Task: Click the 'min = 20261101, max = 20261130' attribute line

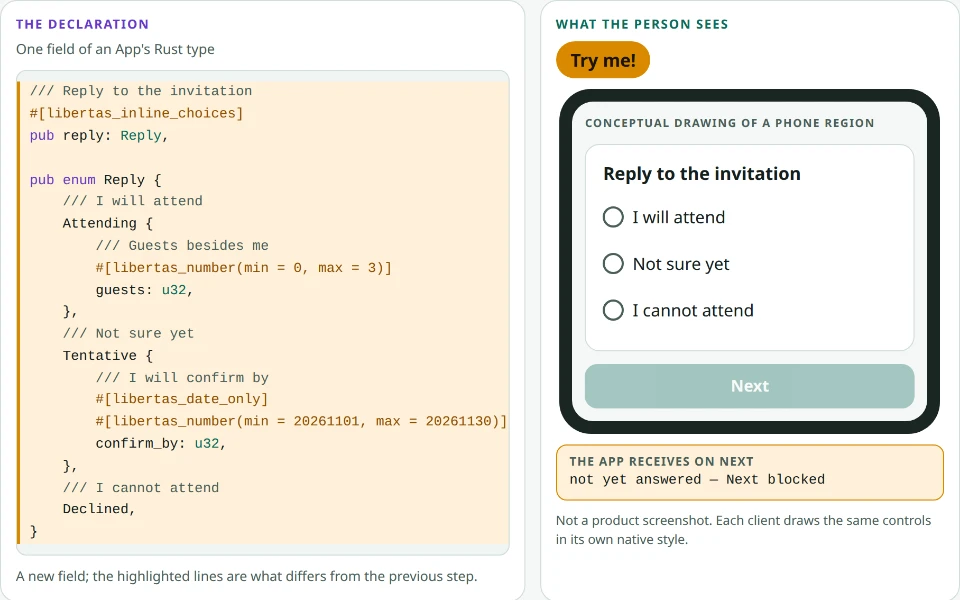Action: [x=301, y=421]
